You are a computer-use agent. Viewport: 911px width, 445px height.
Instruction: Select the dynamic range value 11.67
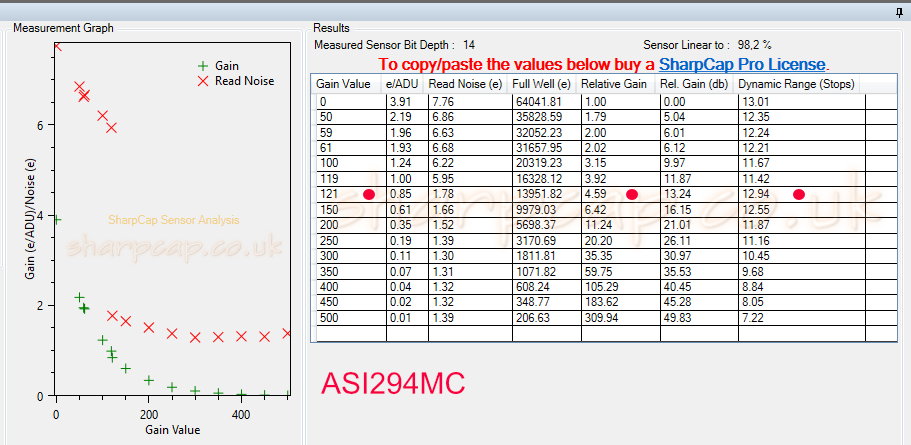802,163
